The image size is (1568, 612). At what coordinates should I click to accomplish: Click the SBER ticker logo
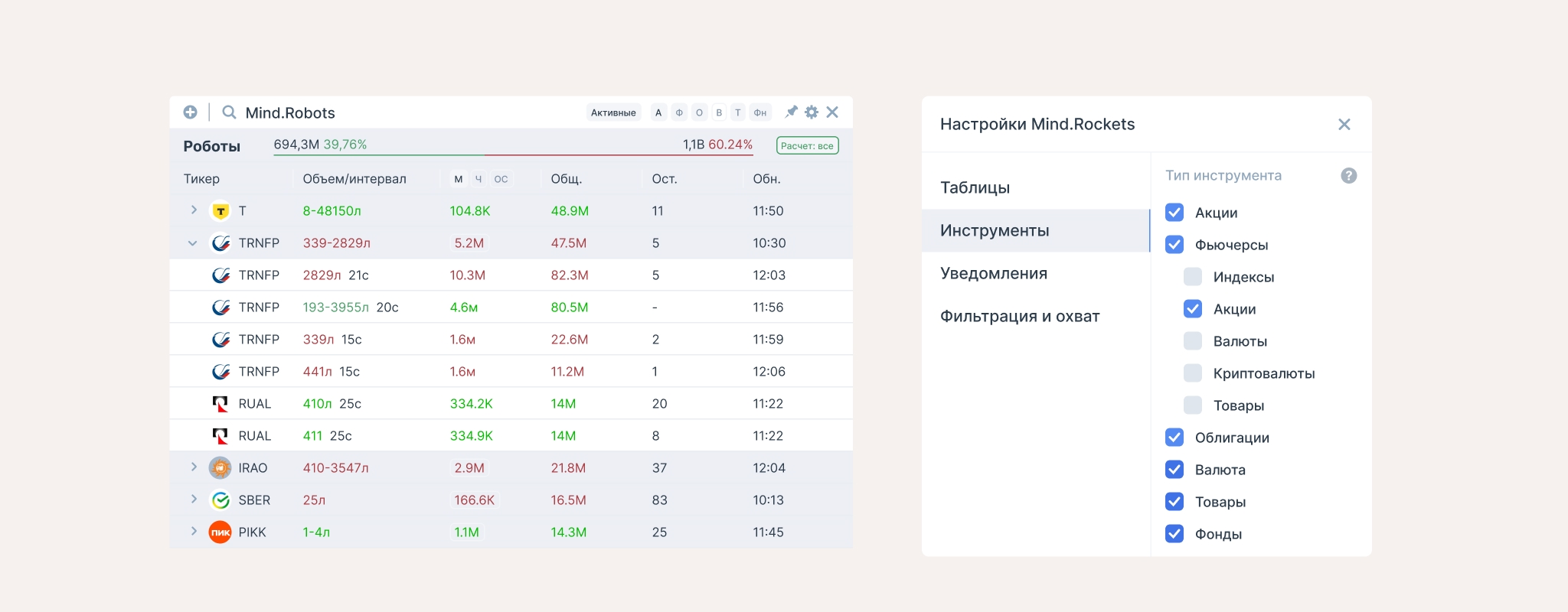(x=220, y=500)
